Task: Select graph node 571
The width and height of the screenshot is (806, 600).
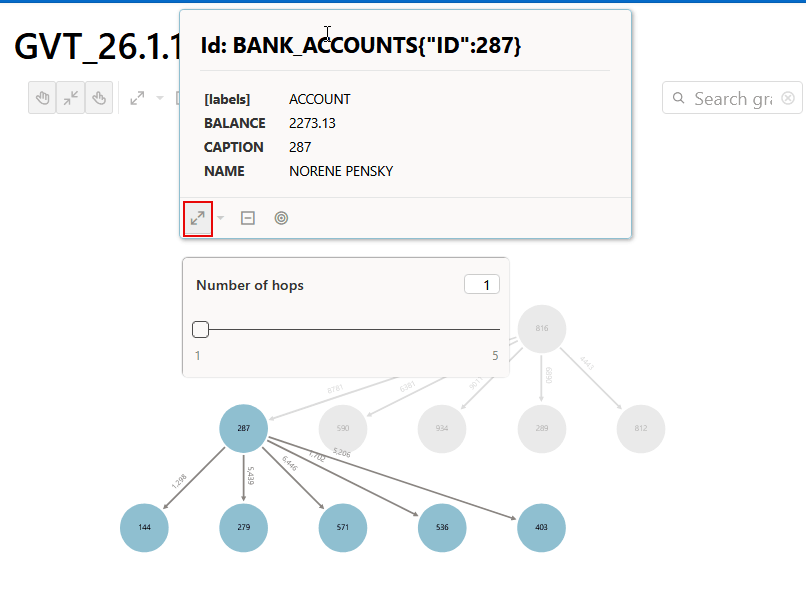Action: [x=343, y=528]
